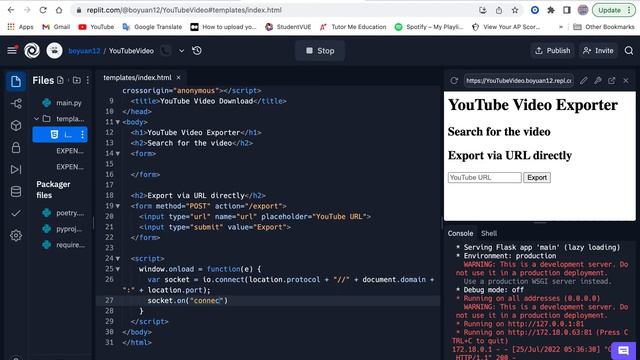Open the Apps grid shortcut
This screenshot has height=360, width=640.
coord(20,27)
